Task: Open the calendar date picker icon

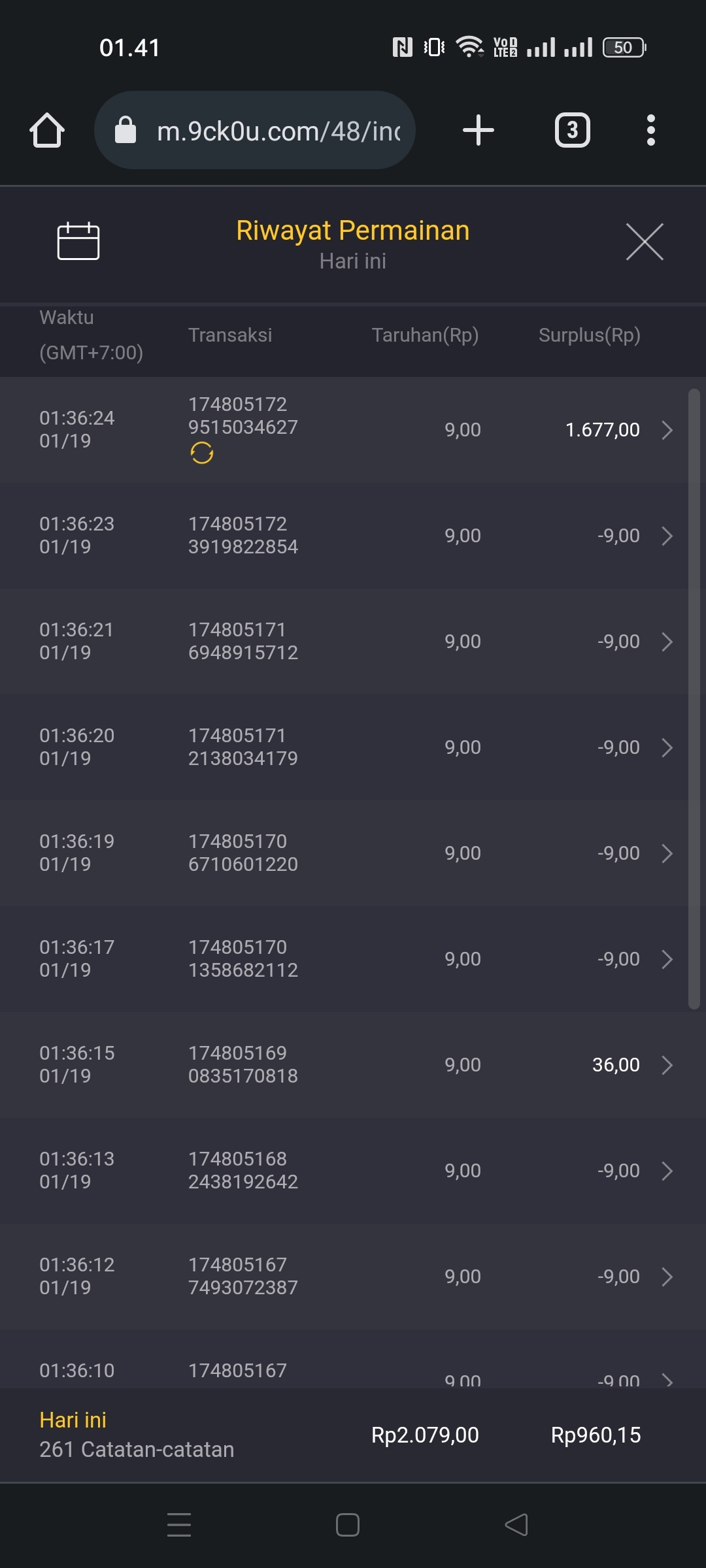Action: click(78, 241)
